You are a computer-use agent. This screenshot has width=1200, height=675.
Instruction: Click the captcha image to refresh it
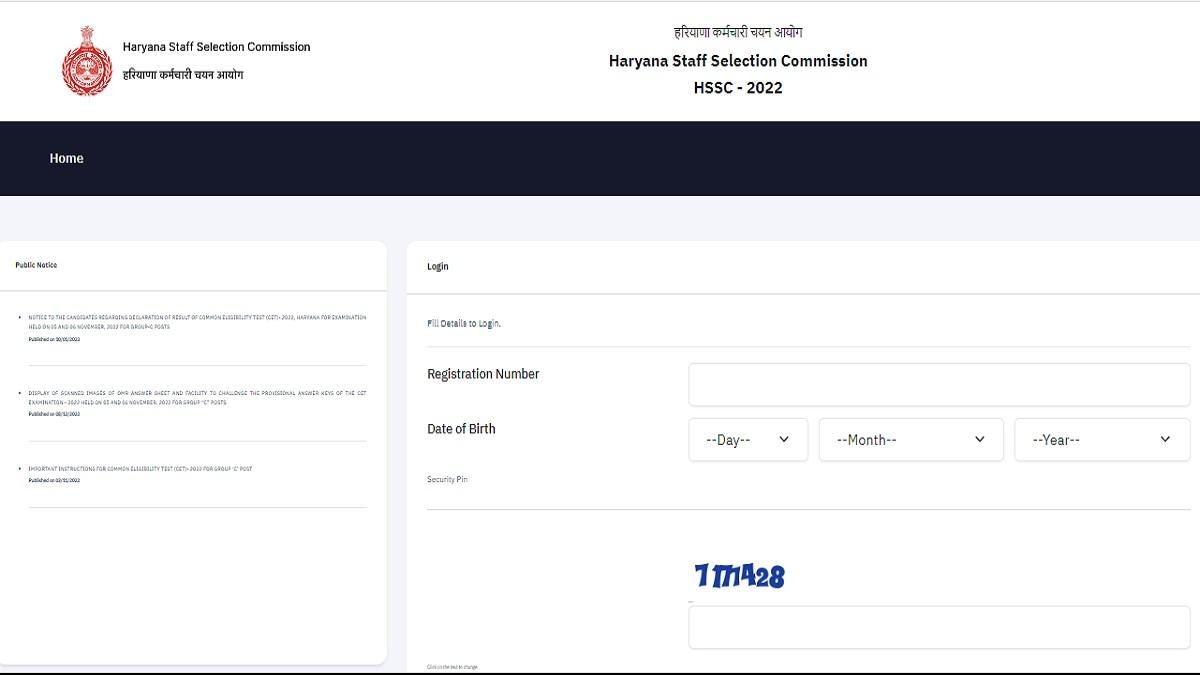(740, 576)
